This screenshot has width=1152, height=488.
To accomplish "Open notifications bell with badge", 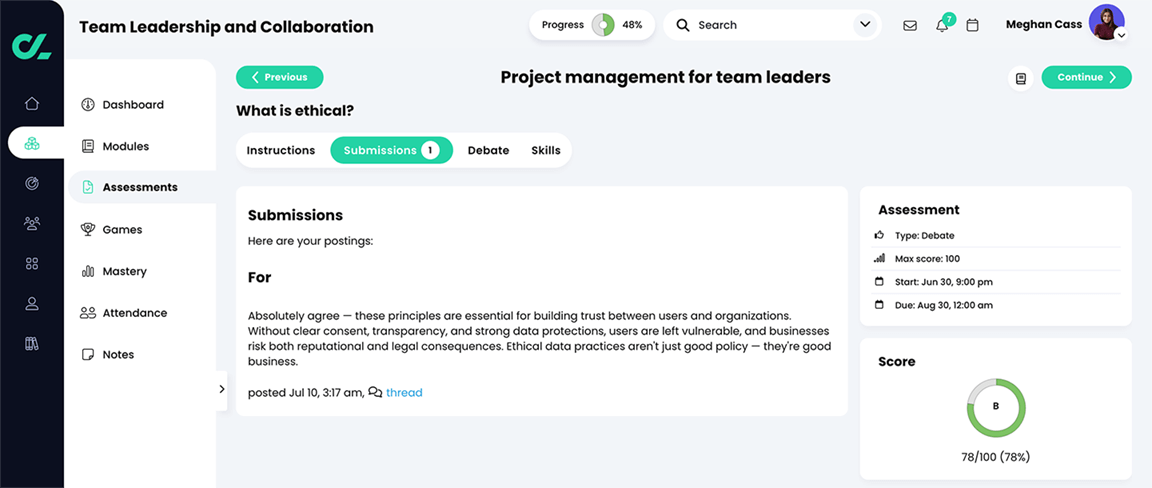I will coord(942,25).
